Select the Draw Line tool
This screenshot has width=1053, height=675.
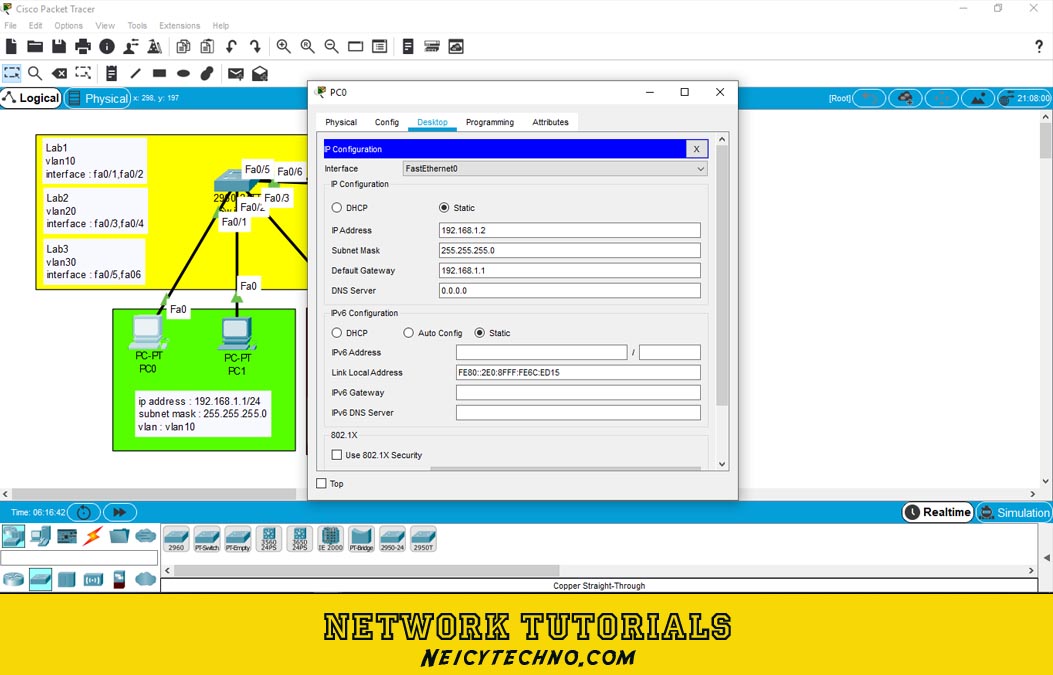[136, 73]
